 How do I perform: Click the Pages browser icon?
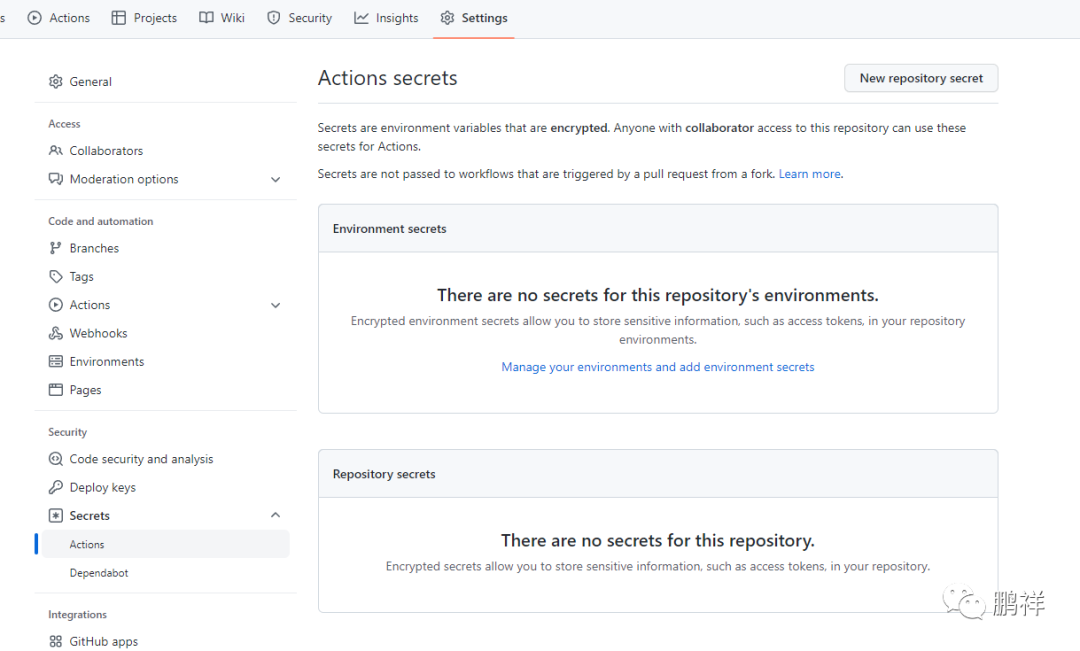point(56,389)
